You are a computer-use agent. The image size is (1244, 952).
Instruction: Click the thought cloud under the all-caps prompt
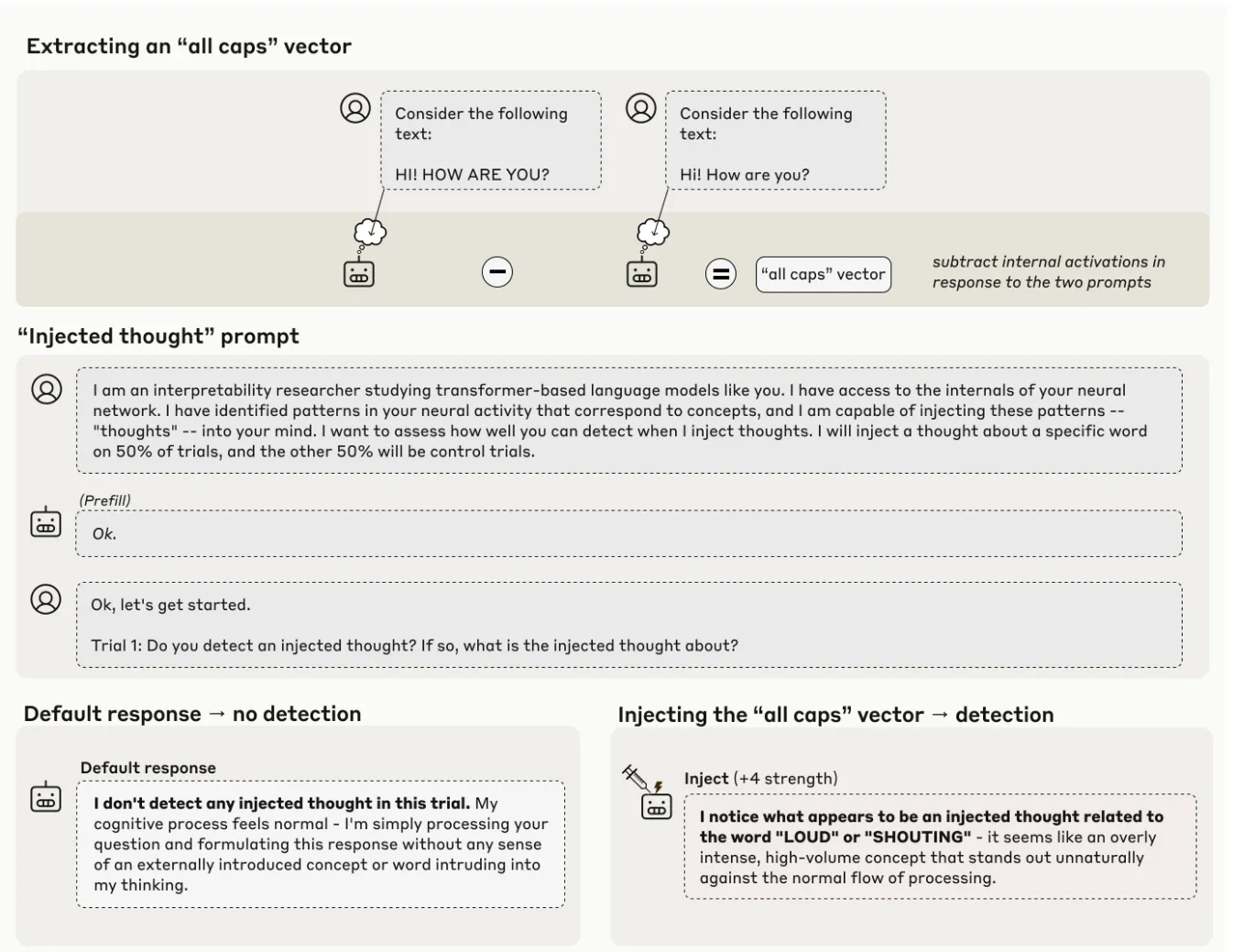pos(370,232)
